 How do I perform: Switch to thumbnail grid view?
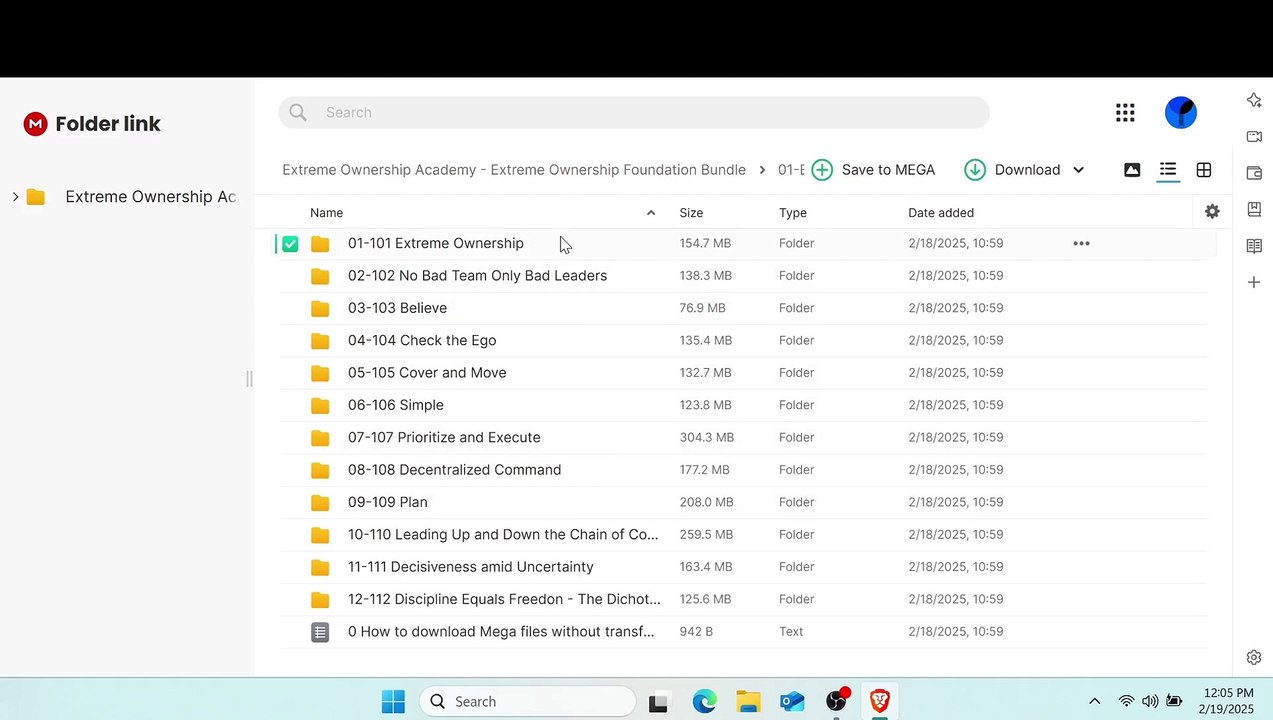(1204, 170)
